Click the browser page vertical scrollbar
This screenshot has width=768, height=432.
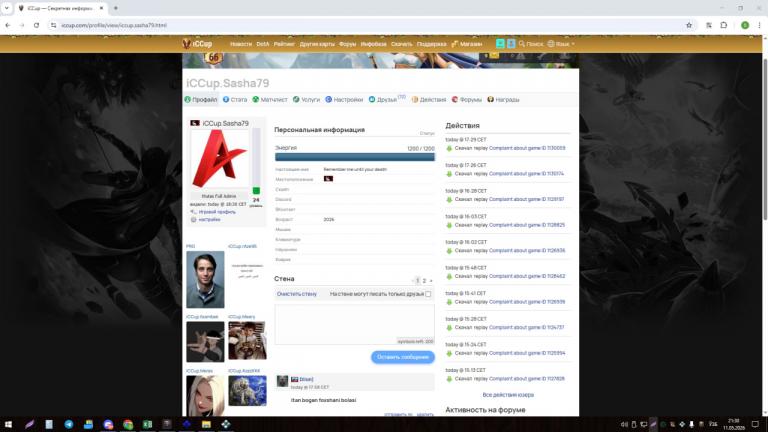(765, 139)
